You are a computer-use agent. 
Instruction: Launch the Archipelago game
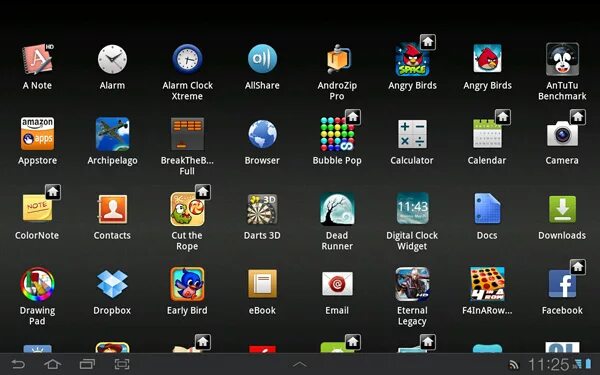pos(112,134)
